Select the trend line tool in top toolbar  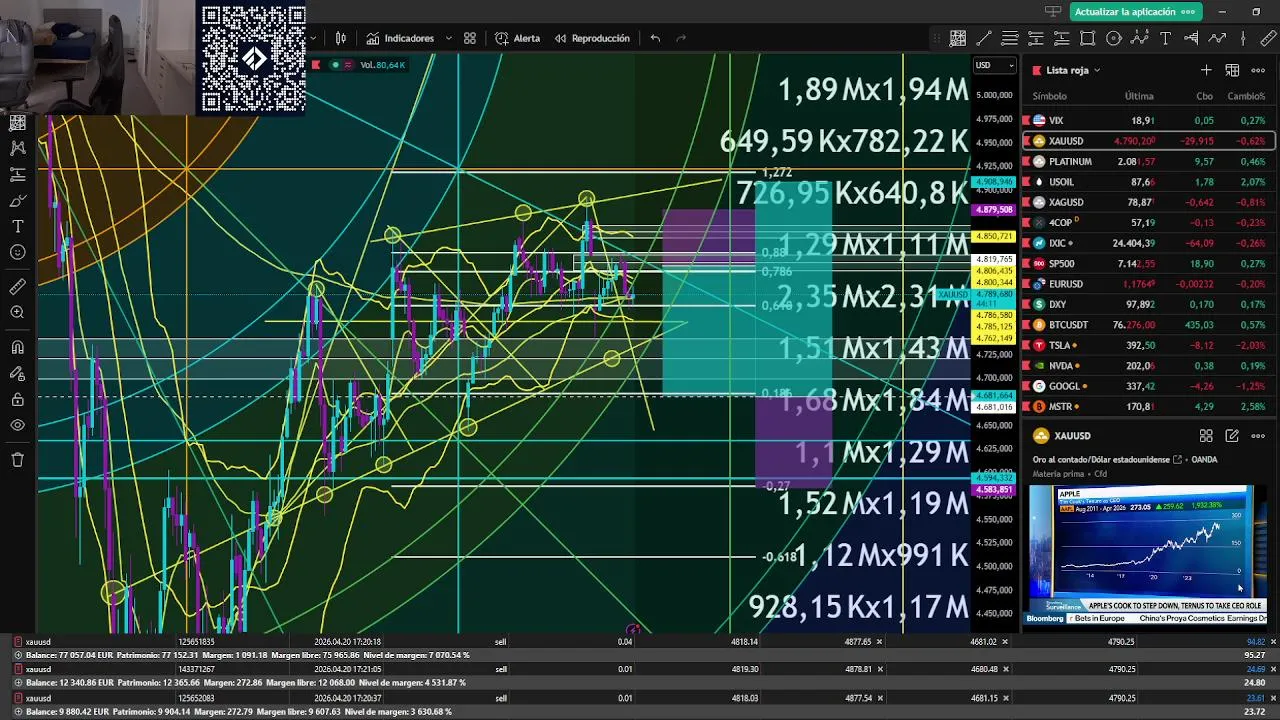tap(984, 38)
